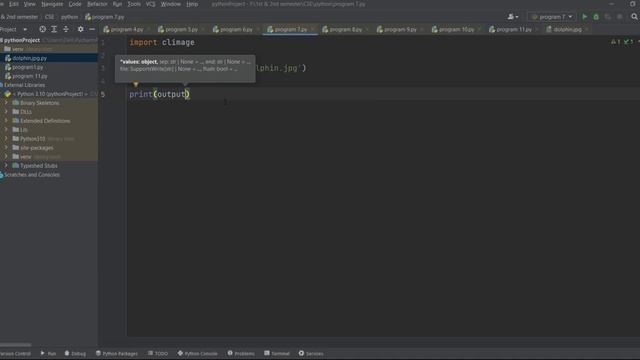Image resolution: width=640 pixels, height=360 pixels.
Task: Expand the Typeshed Stubs node
Action: point(6,166)
